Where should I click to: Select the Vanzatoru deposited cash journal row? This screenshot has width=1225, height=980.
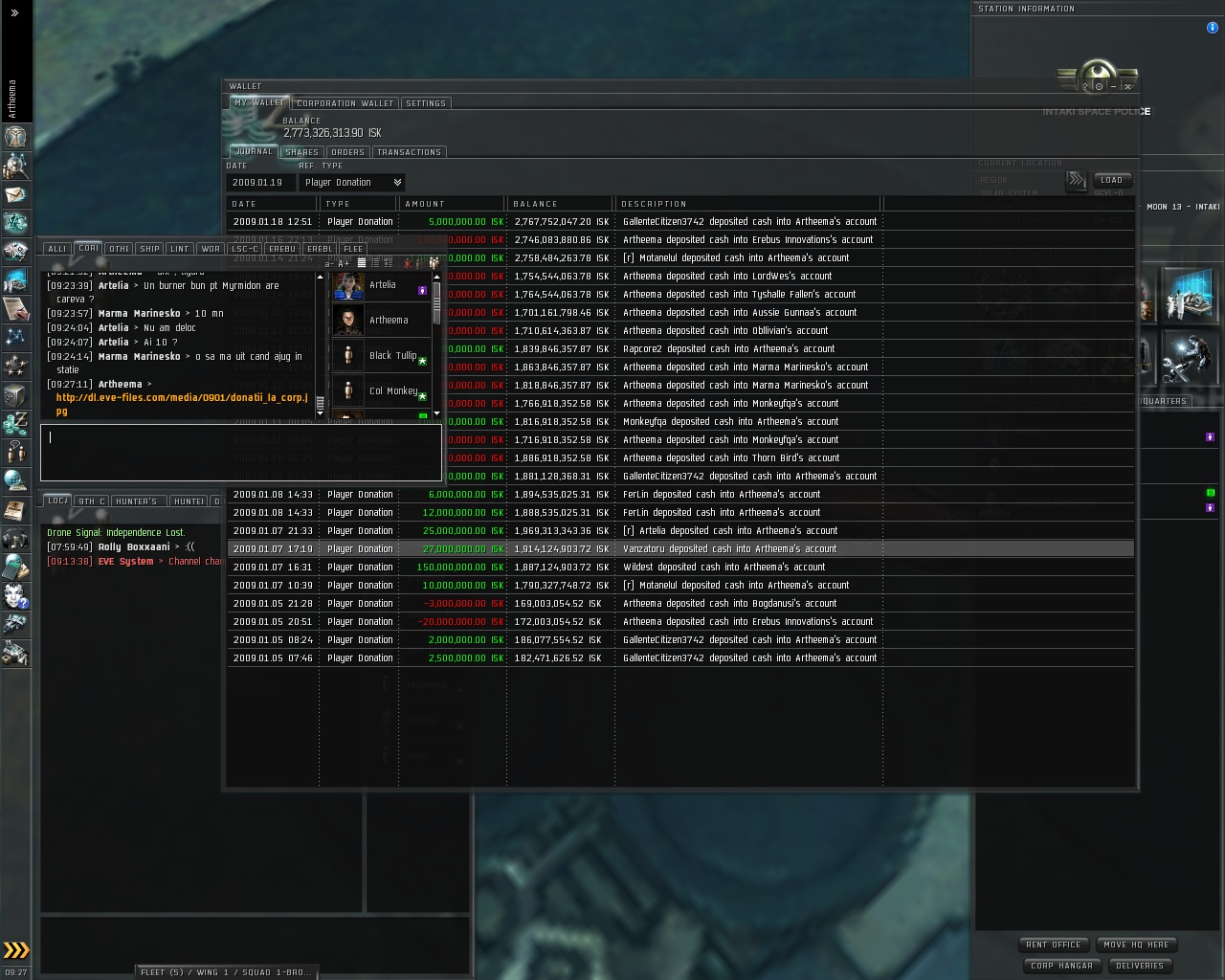(680, 549)
